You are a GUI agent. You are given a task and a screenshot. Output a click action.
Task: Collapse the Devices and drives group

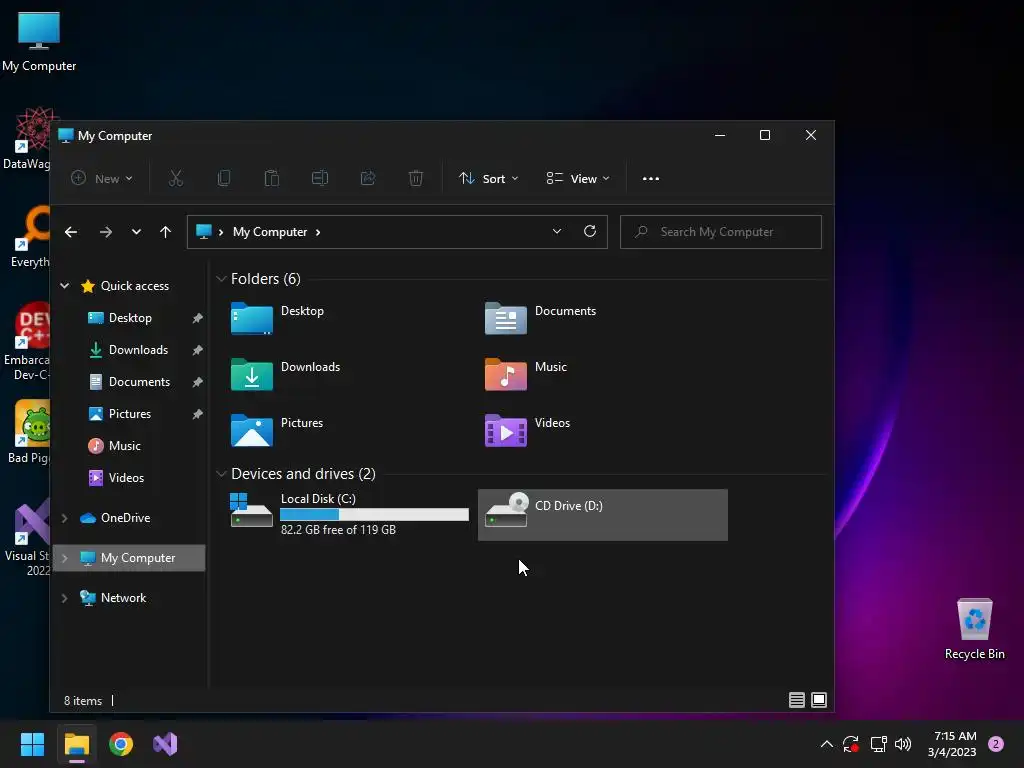(x=221, y=473)
